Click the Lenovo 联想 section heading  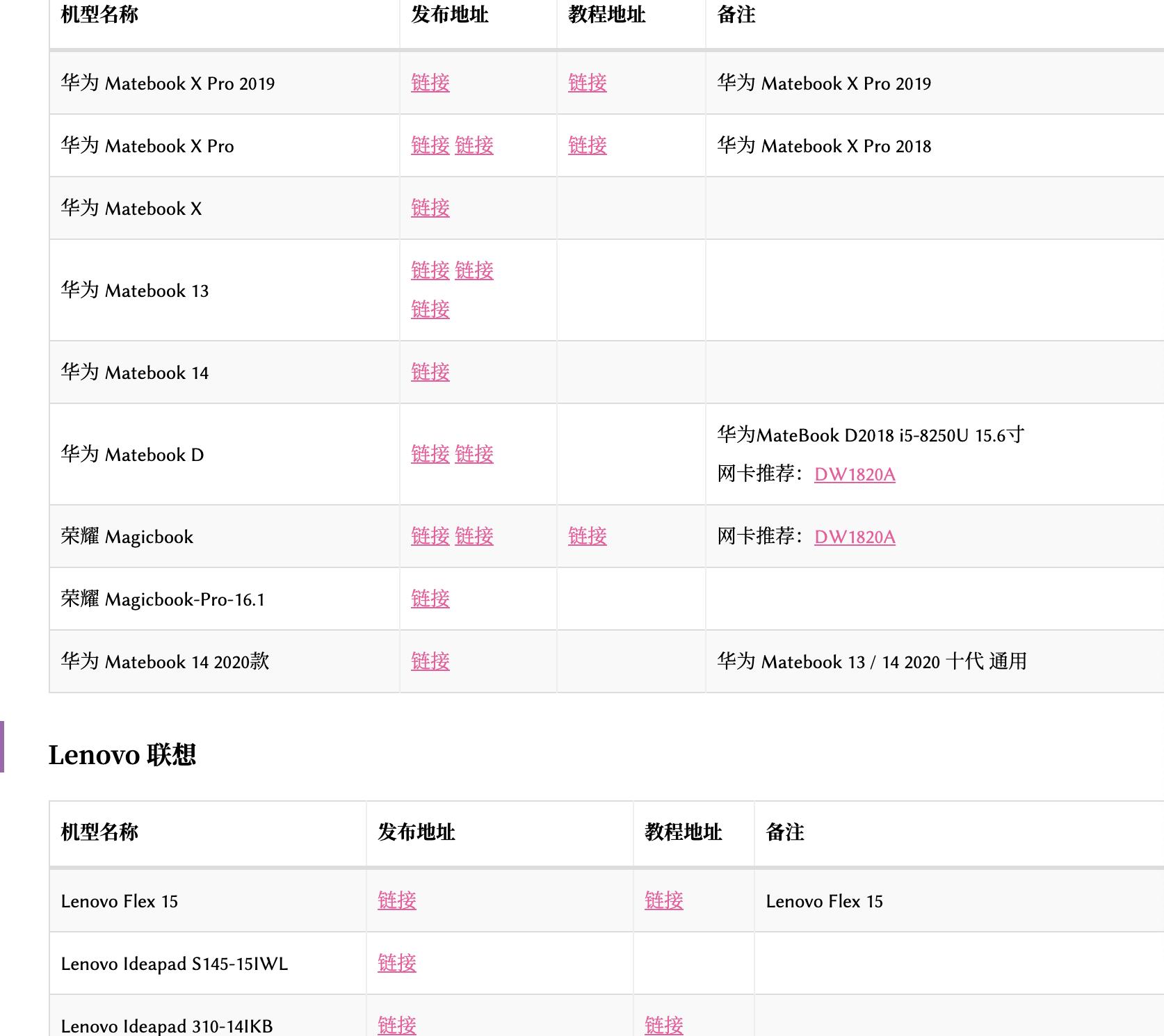click(122, 755)
